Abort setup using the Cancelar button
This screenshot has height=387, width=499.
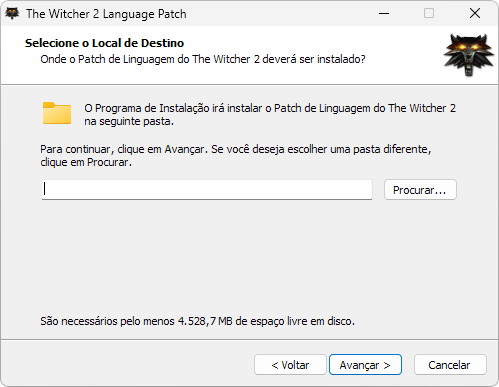(x=450, y=365)
